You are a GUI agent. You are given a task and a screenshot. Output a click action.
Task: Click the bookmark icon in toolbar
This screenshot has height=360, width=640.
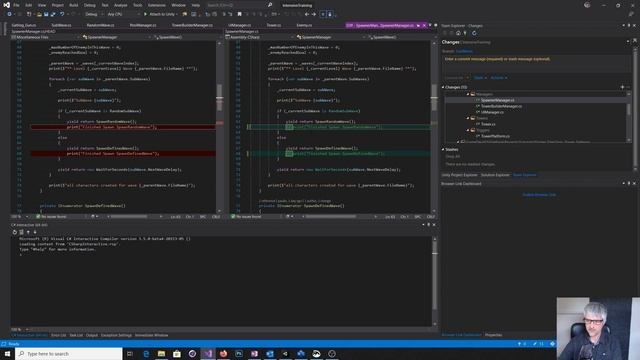240,14
